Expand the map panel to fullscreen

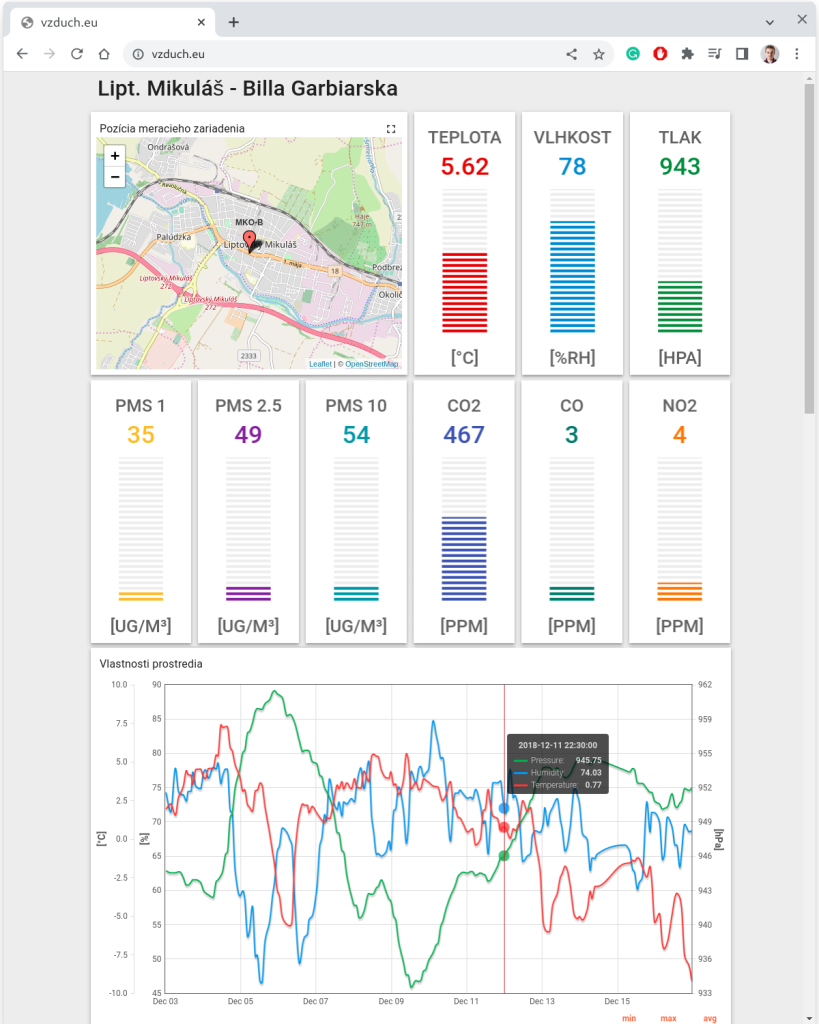coord(391,129)
